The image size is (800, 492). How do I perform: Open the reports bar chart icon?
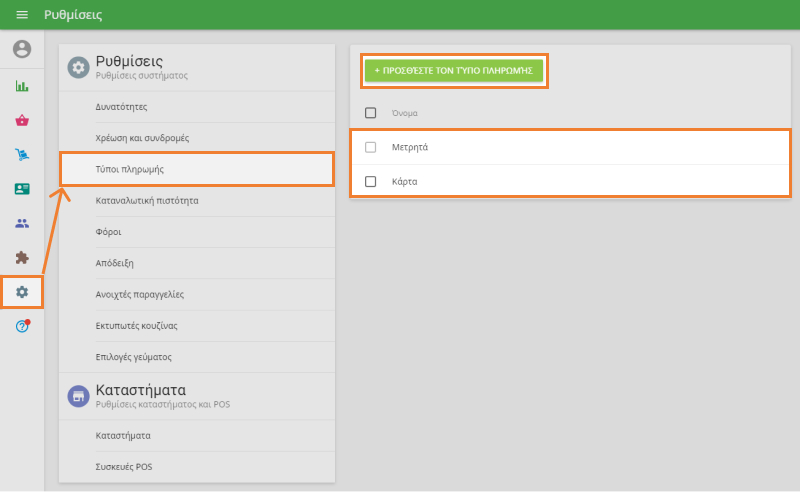click(22, 86)
